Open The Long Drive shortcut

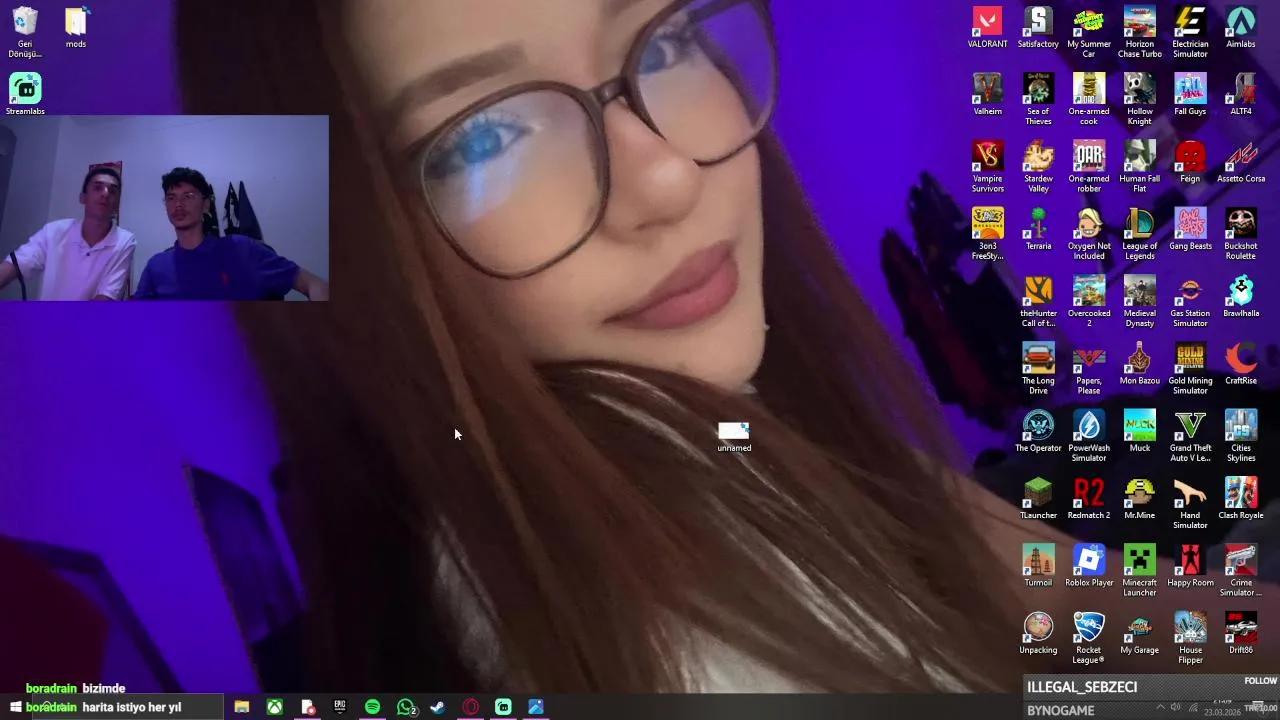pos(1038,368)
